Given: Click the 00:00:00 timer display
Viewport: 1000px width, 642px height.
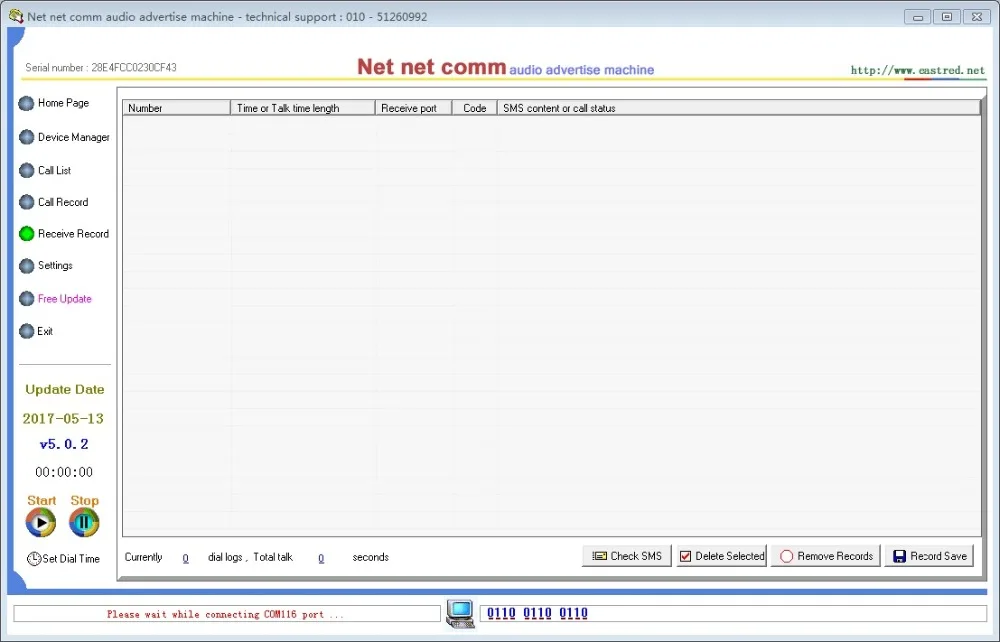Looking at the screenshot, I should pos(64,472).
